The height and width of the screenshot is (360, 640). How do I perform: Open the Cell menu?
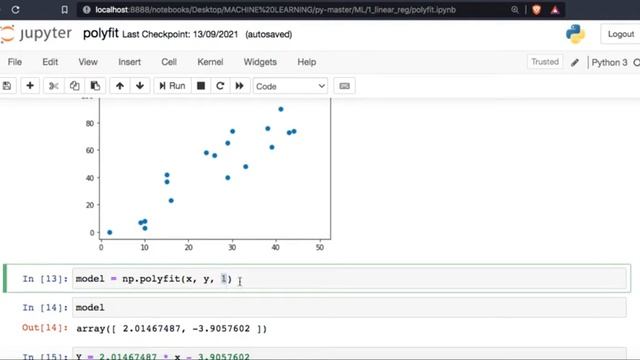[169, 62]
